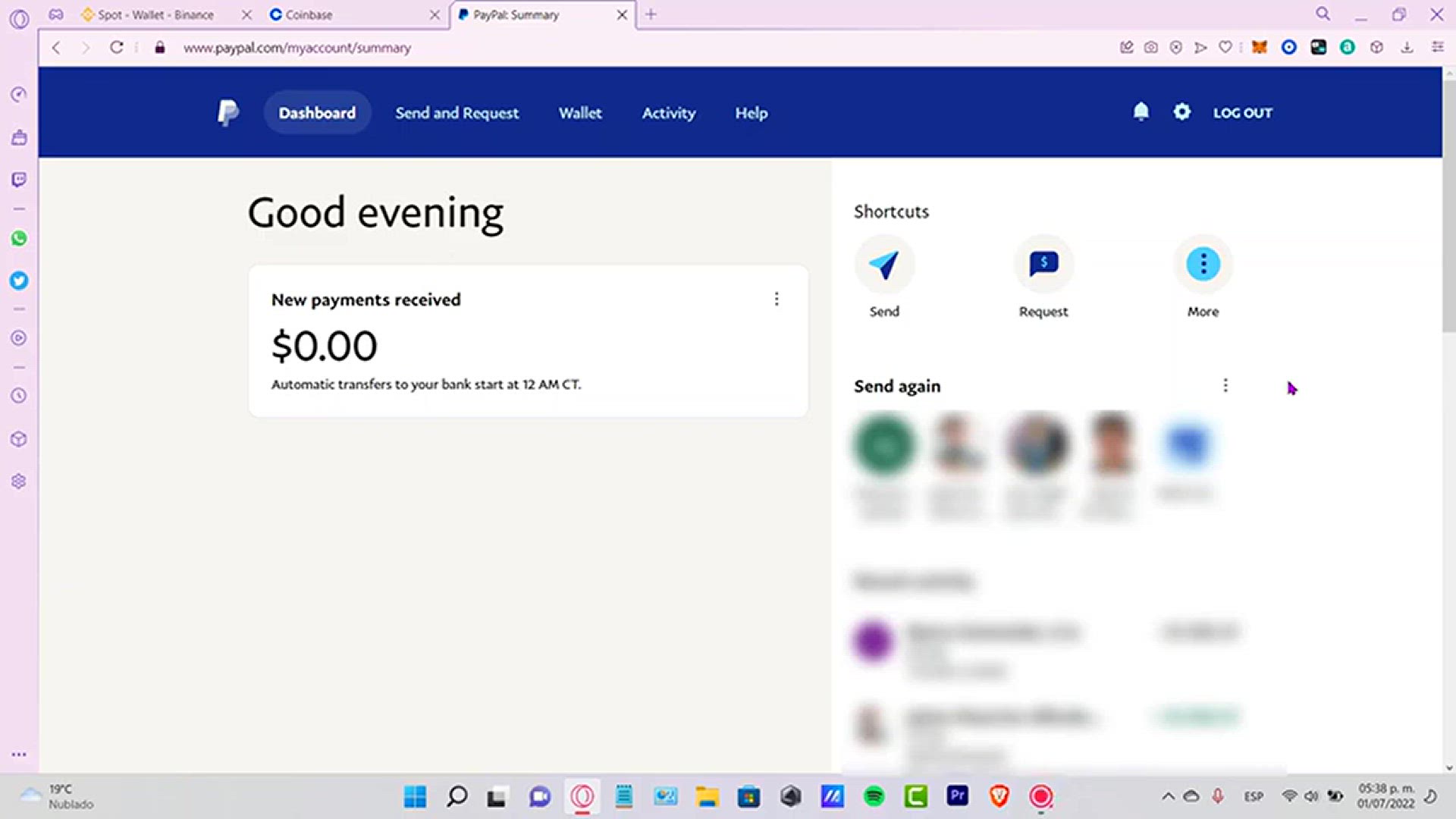
Task: Open Send again three-dot menu
Action: pos(1225,386)
